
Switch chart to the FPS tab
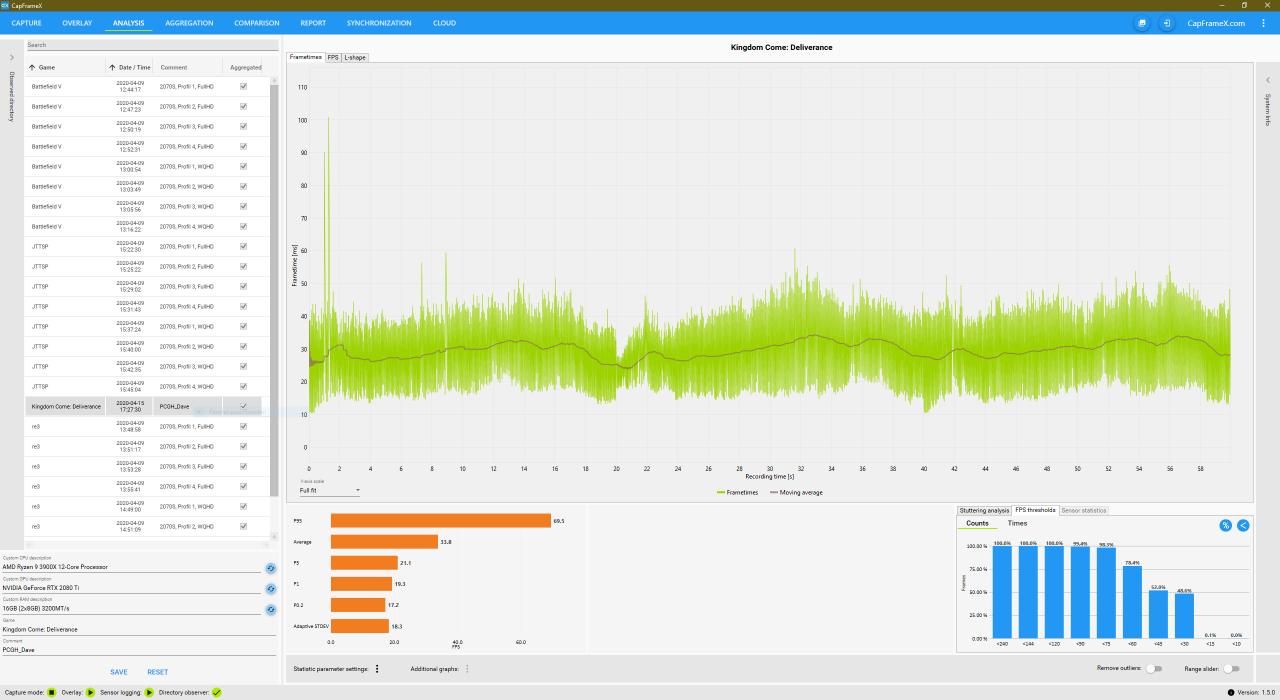pos(333,57)
